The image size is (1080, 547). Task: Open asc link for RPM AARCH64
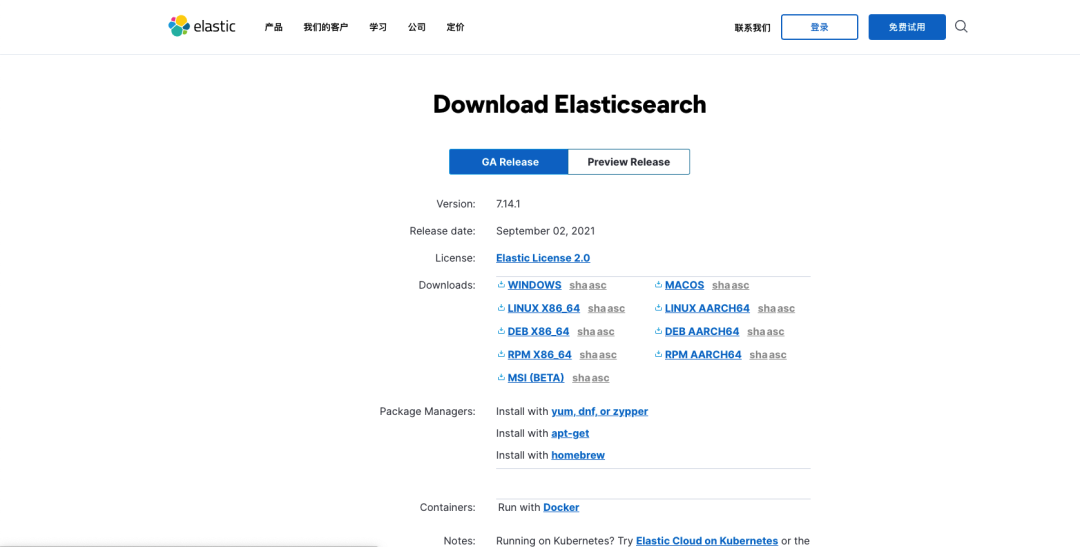778,355
